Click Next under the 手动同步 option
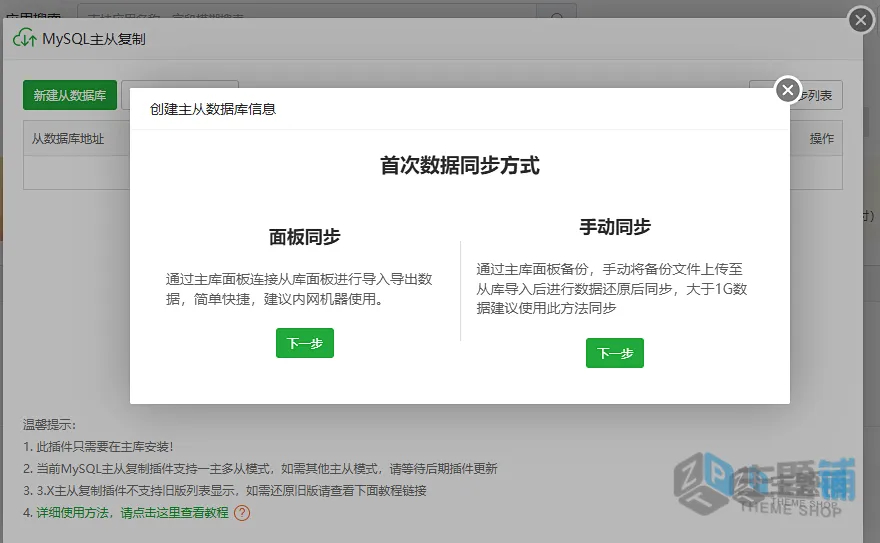This screenshot has height=543, width=880. (x=615, y=353)
